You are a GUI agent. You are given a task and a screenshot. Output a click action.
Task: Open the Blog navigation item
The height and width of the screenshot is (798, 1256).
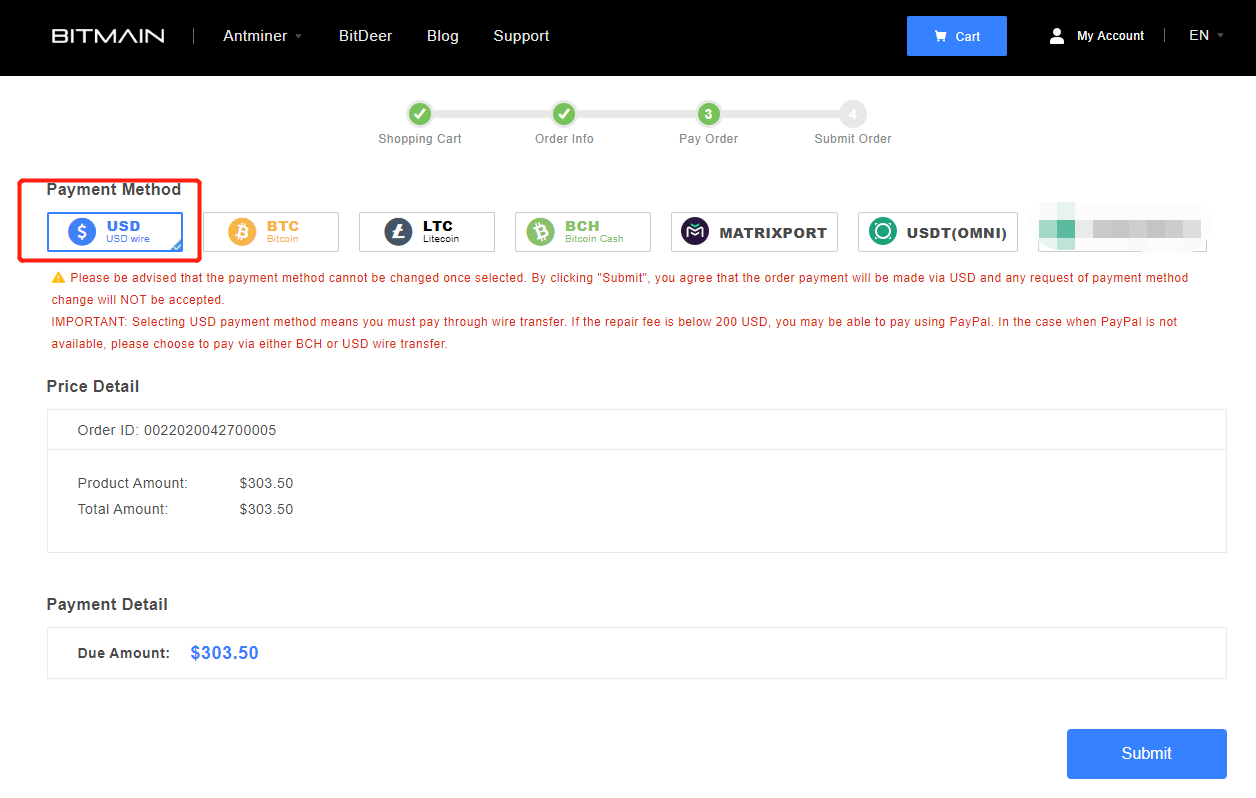[443, 36]
